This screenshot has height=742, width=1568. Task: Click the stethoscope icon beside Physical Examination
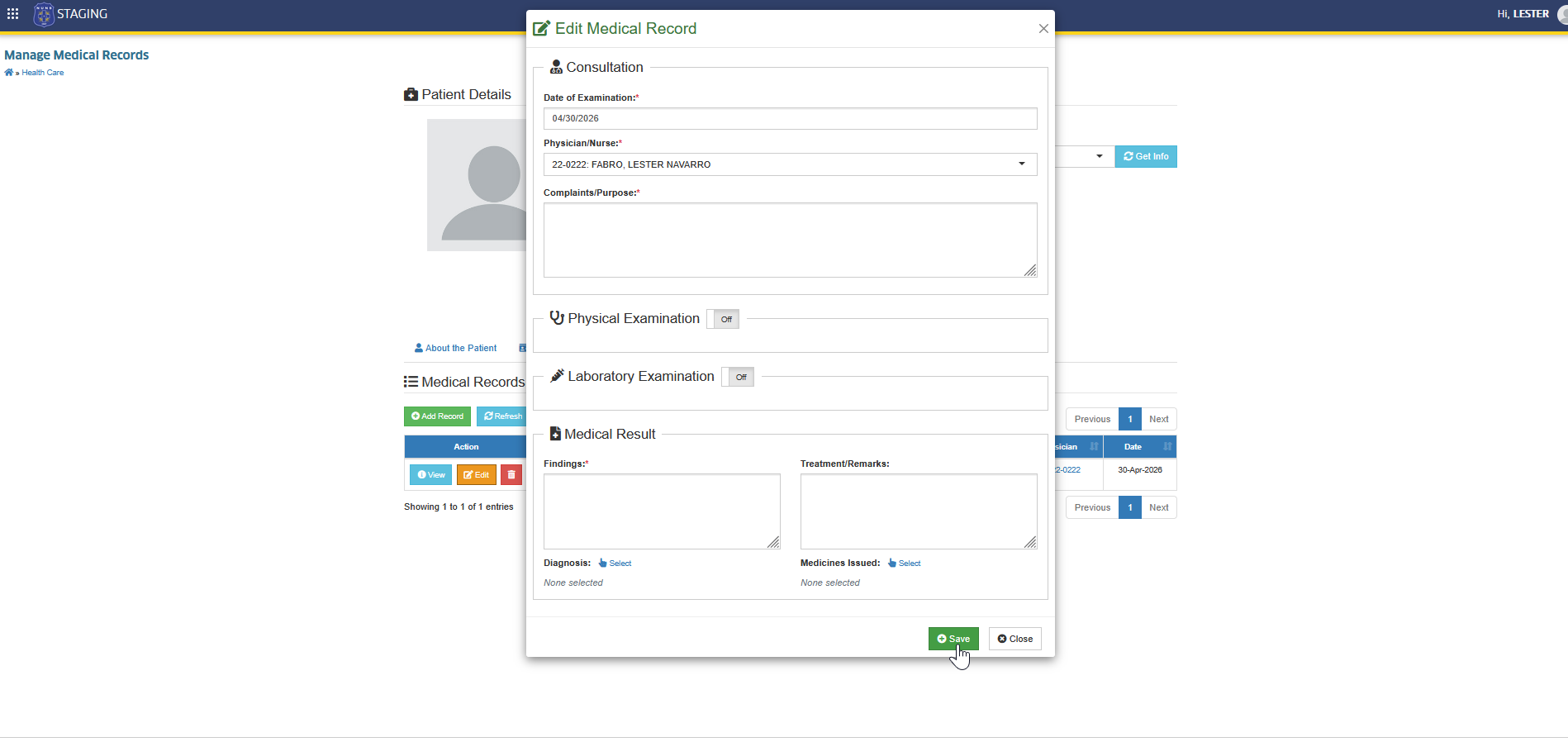pos(557,318)
